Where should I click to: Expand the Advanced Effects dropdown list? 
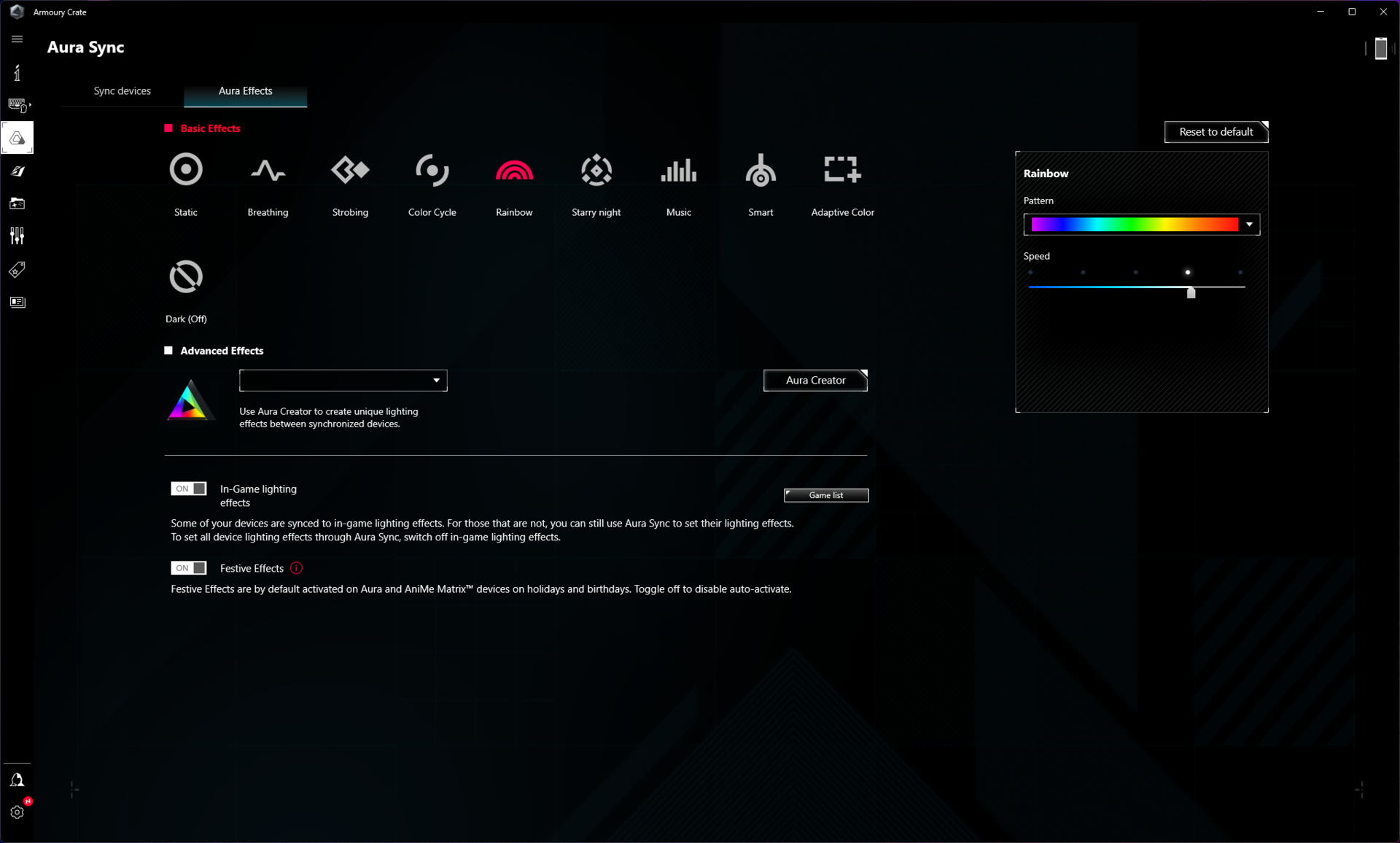click(436, 381)
